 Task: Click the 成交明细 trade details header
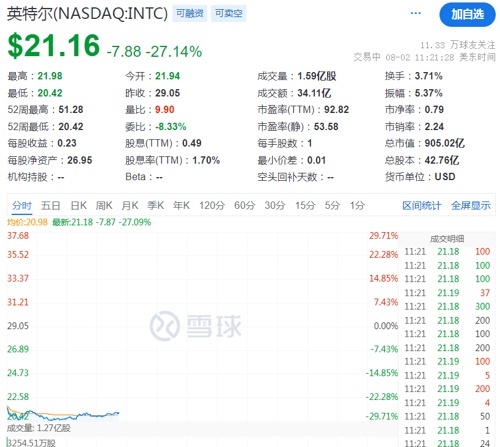click(x=447, y=239)
